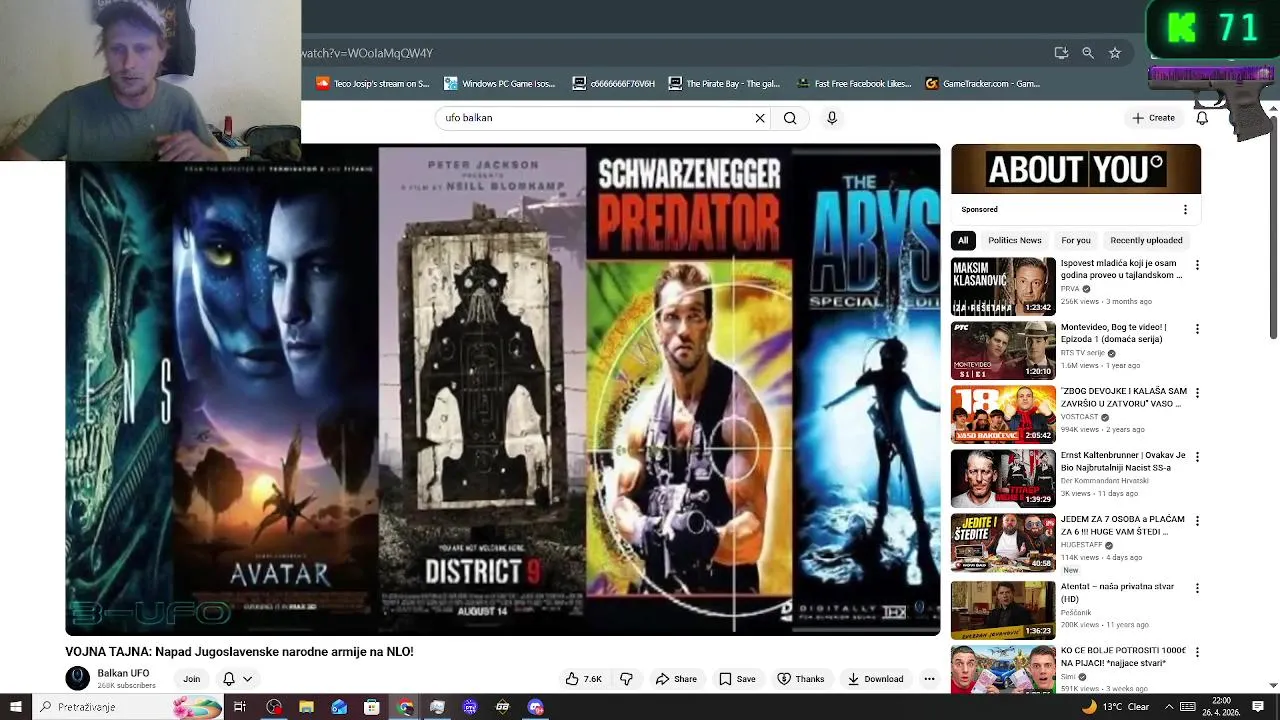
Task: Open options for ZBOG DEVOJKE I KALAŠA video
Action: [x=1197, y=393]
